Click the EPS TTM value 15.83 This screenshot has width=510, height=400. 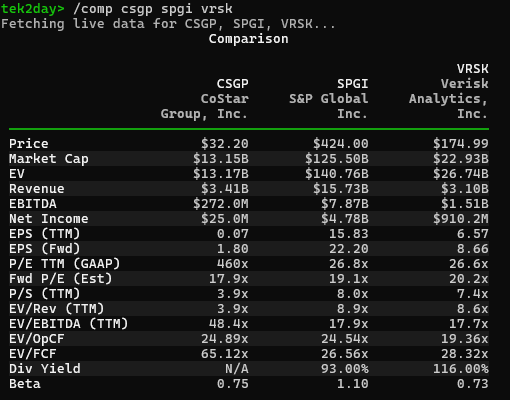pos(348,234)
